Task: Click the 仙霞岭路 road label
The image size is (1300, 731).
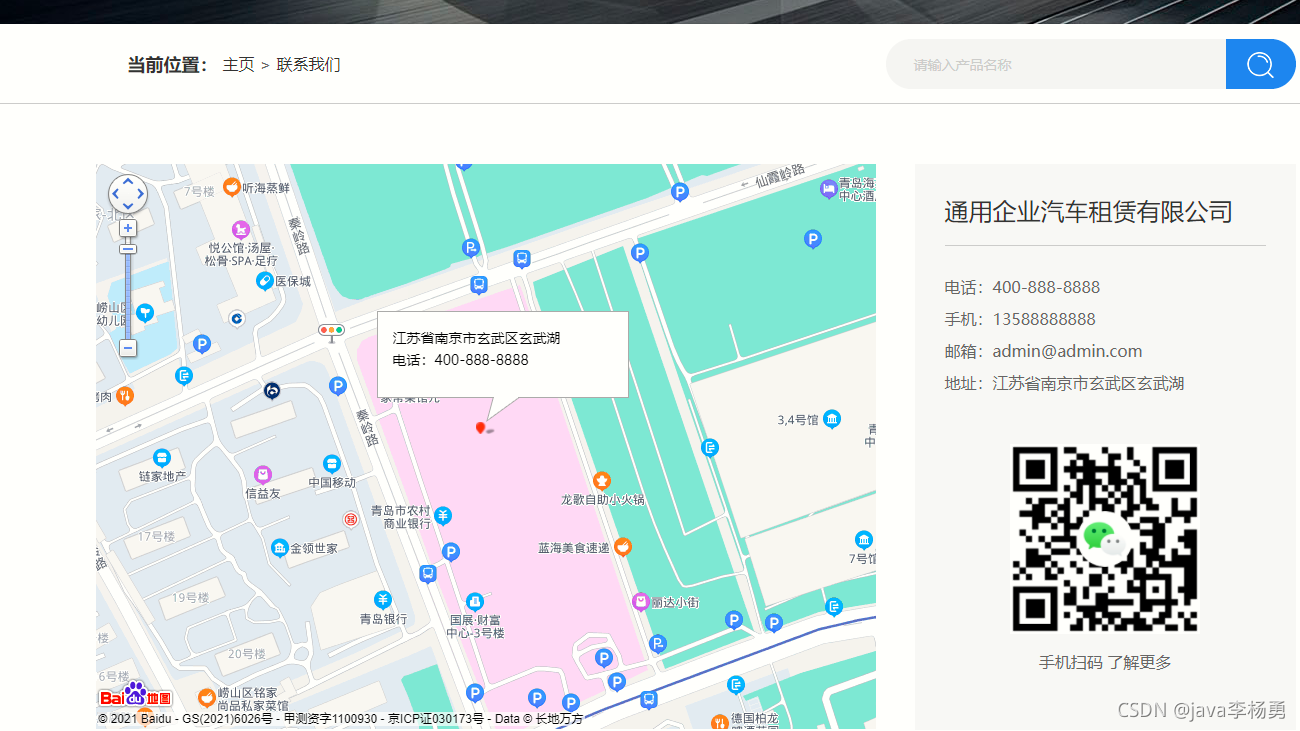Action: coord(780,177)
